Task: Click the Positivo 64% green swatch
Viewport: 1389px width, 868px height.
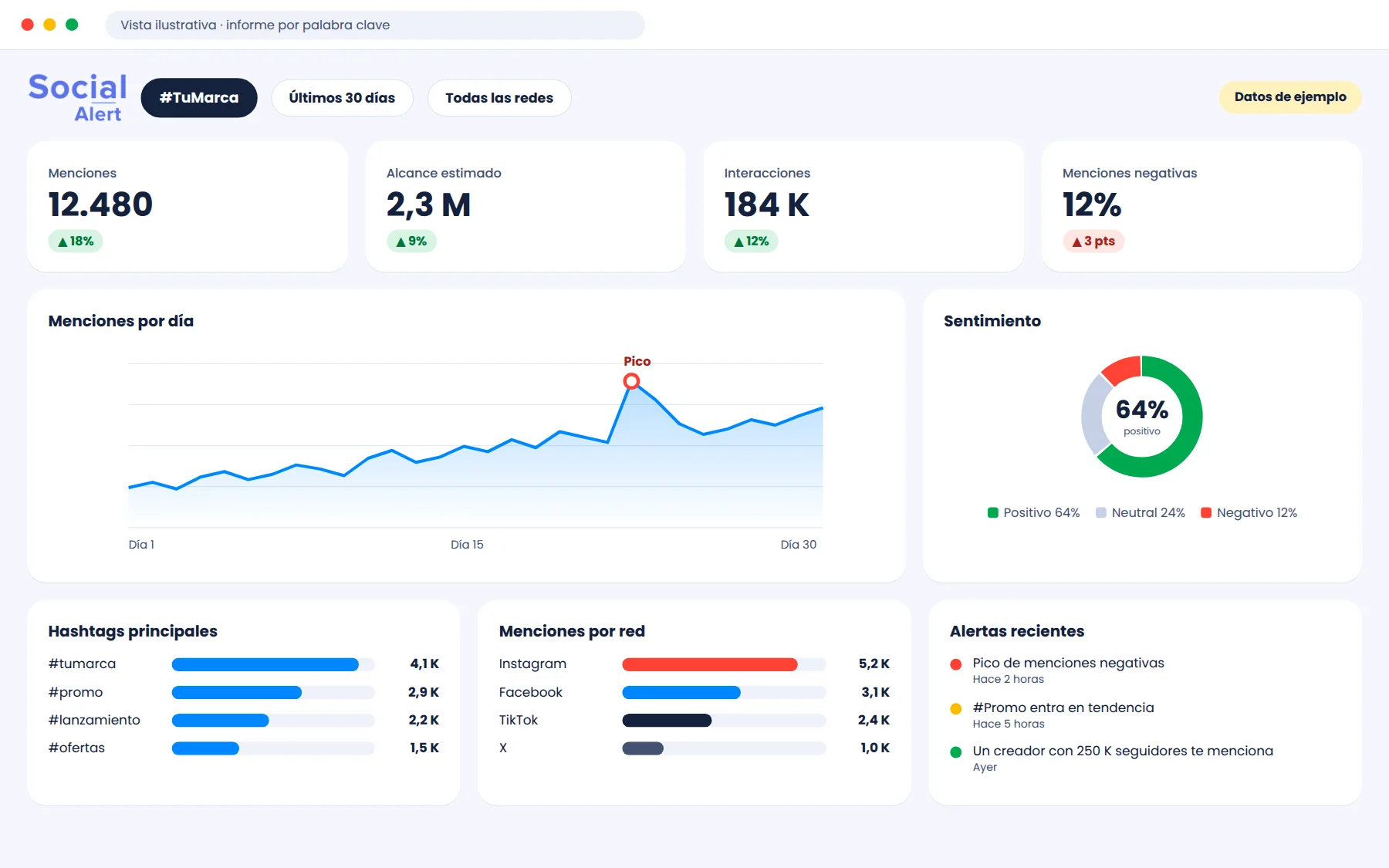Action: tap(993, 513)
